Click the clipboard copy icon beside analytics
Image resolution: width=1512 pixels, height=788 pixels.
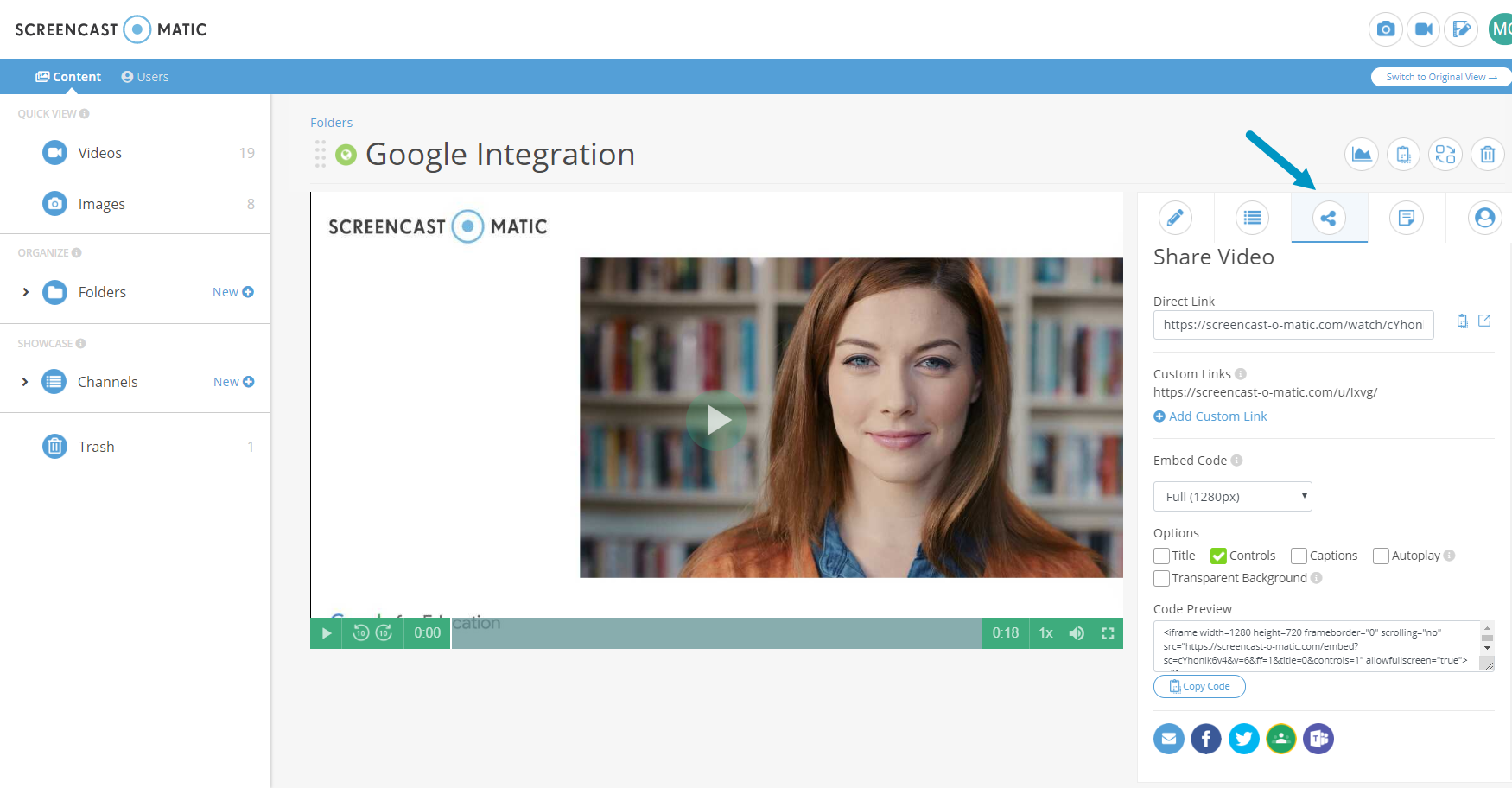(x=1403, y=155)
